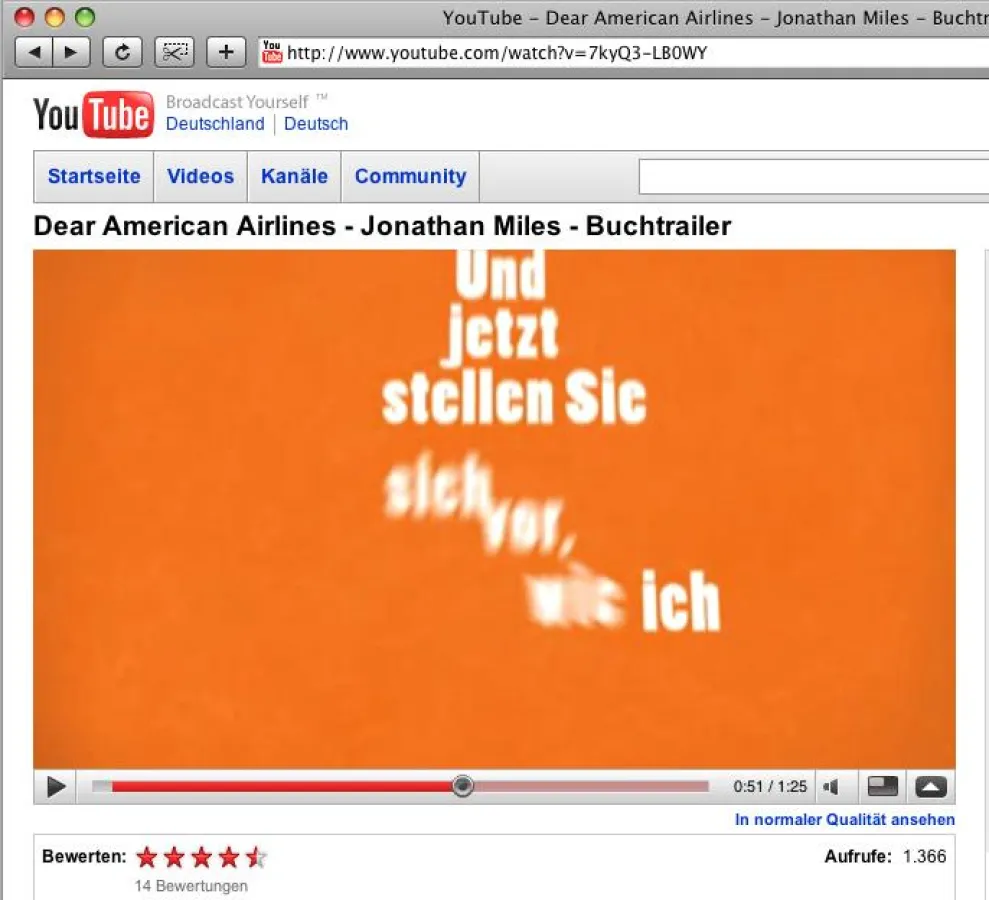Viewport: 989px width, 900px height.
Task: Mute the video using the speaker icon
Action: pyautogui.click(x=833, y=787)
